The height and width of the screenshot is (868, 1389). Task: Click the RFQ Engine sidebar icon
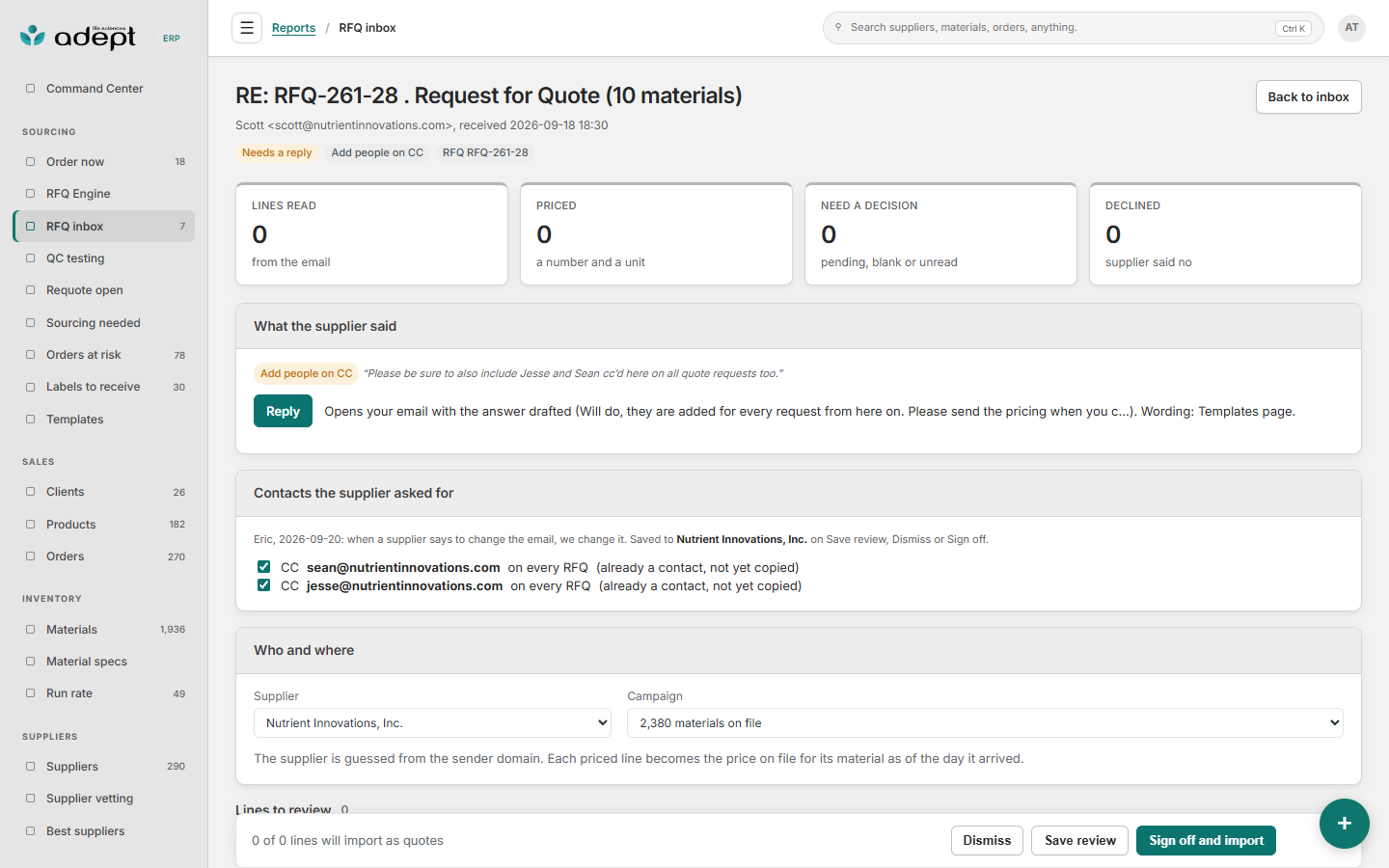click(30, 194)
